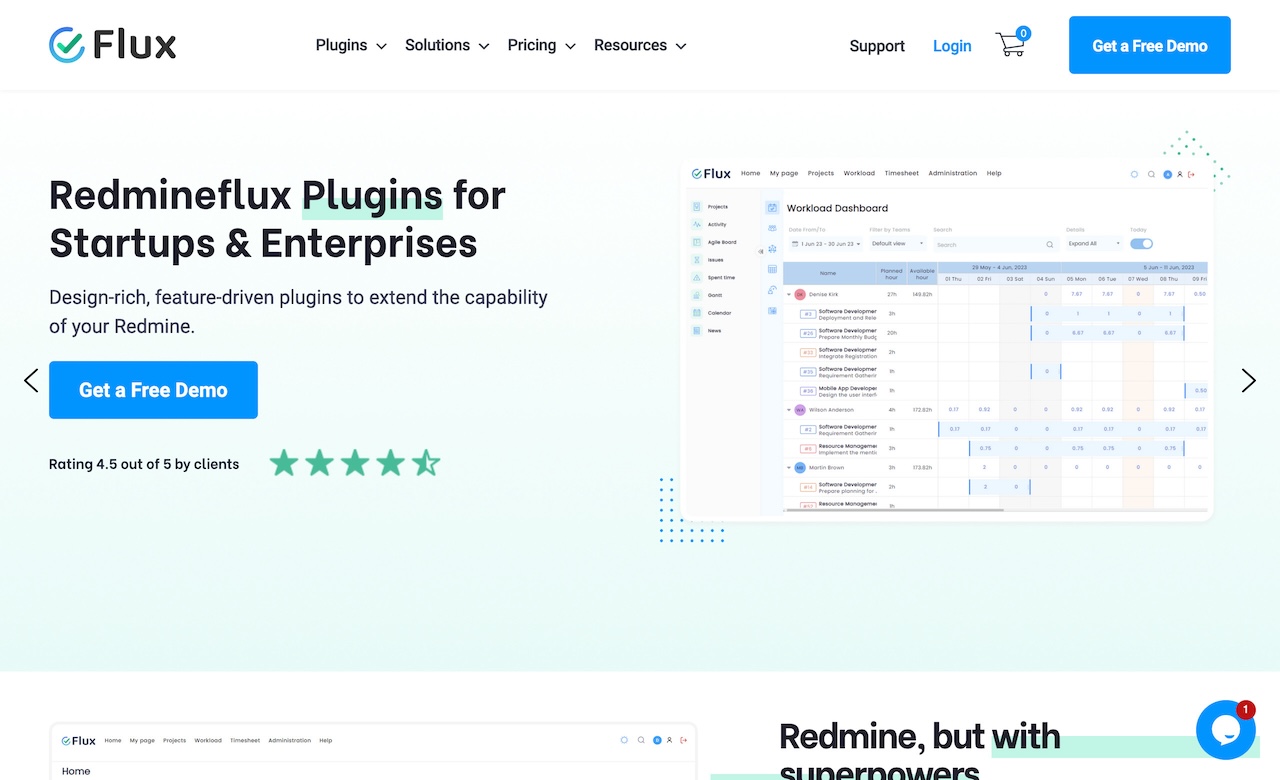Open the date range picker 1 Jun 23 - 30 Jun 23
Image resolution: width=1280 pixels, height=780 pixels.
[826, 244]
